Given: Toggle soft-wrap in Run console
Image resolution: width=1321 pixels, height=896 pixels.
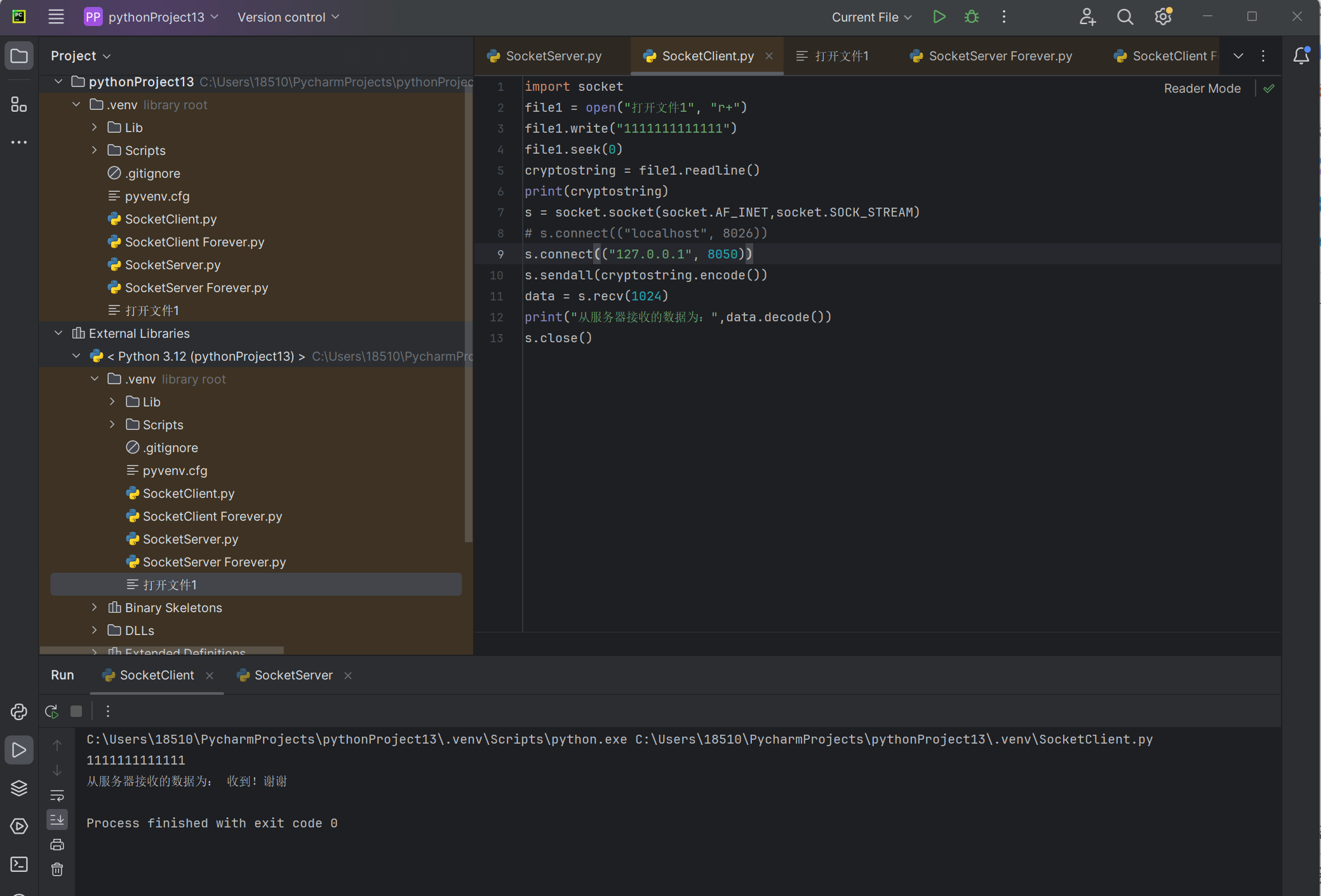Looking at the screenshot, I should tap(57, 795).
